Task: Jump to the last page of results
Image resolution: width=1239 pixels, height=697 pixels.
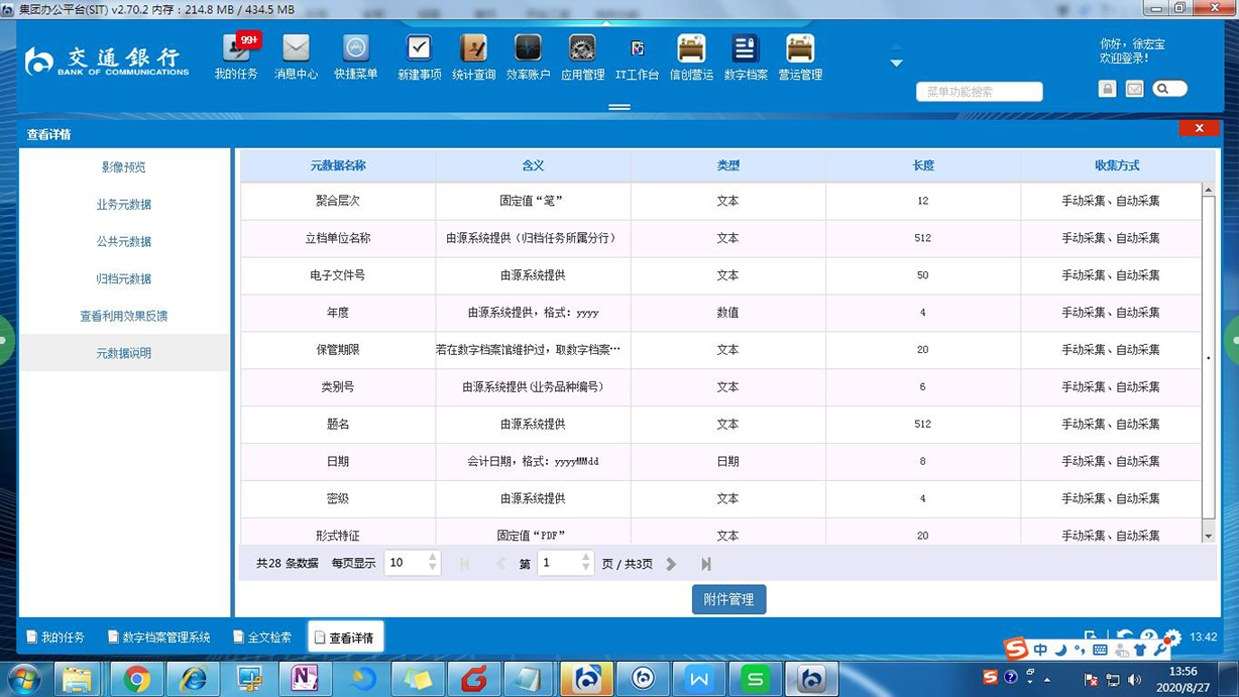Action: pyautogui.click(x=706, y=564)
